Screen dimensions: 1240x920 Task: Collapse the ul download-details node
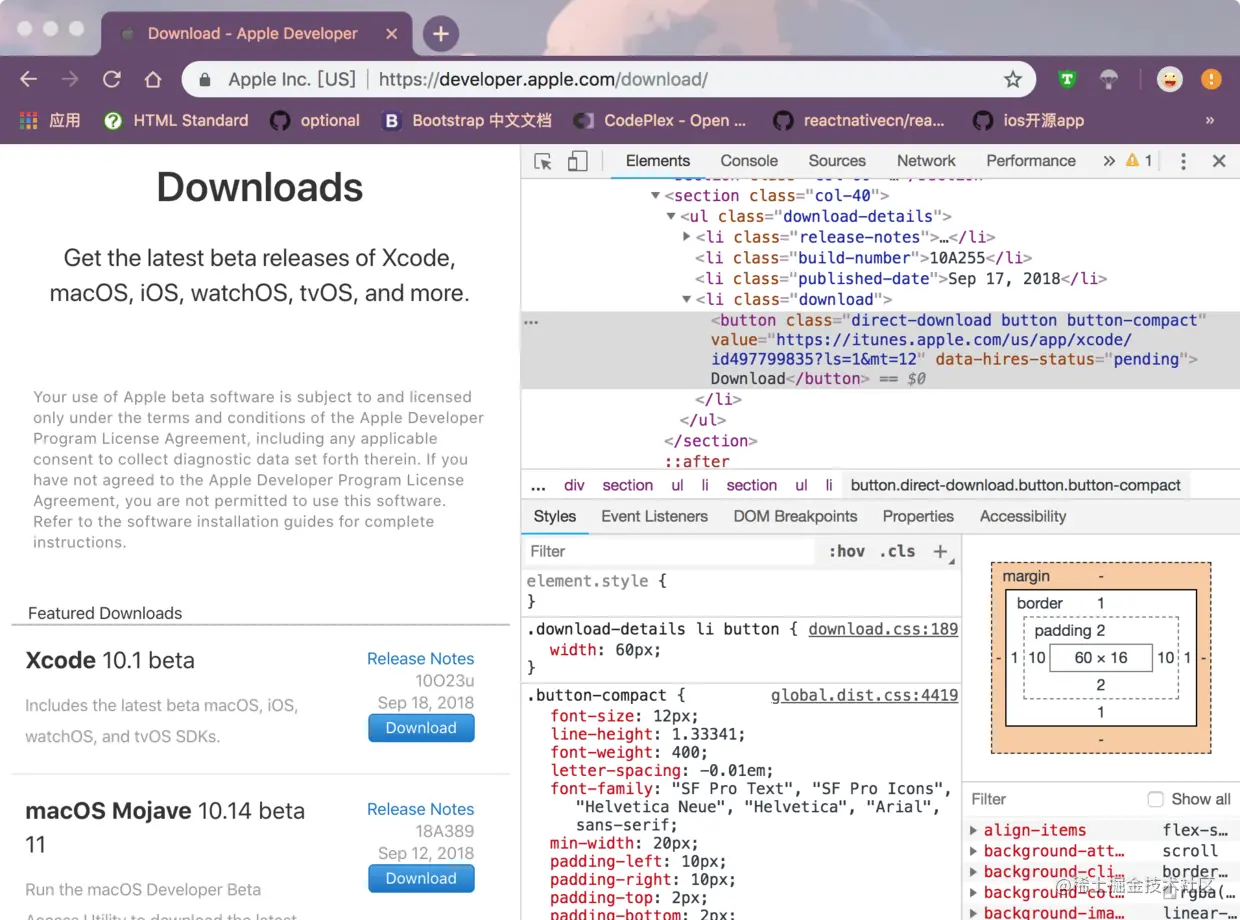[x=671, y=217]
